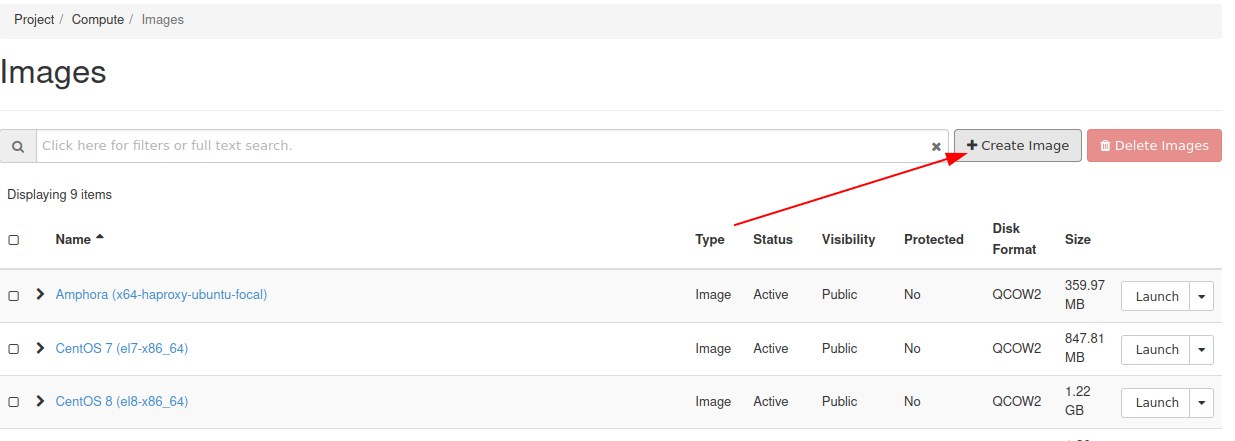Open the Amphora (x64-haproxy-ubuntu-focal) link

161,295
